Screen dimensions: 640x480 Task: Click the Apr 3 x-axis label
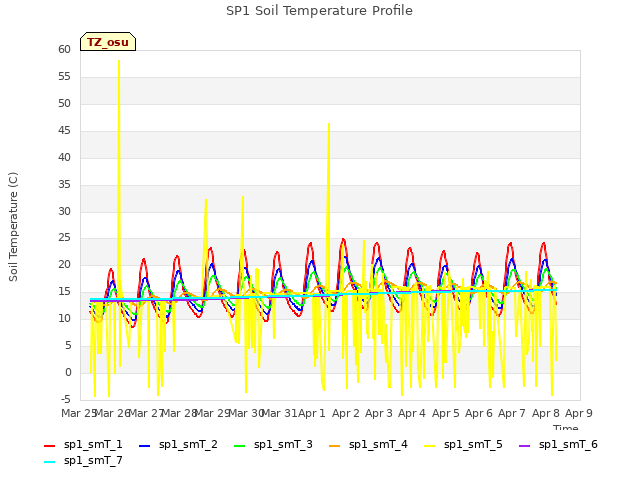(379, 413)
